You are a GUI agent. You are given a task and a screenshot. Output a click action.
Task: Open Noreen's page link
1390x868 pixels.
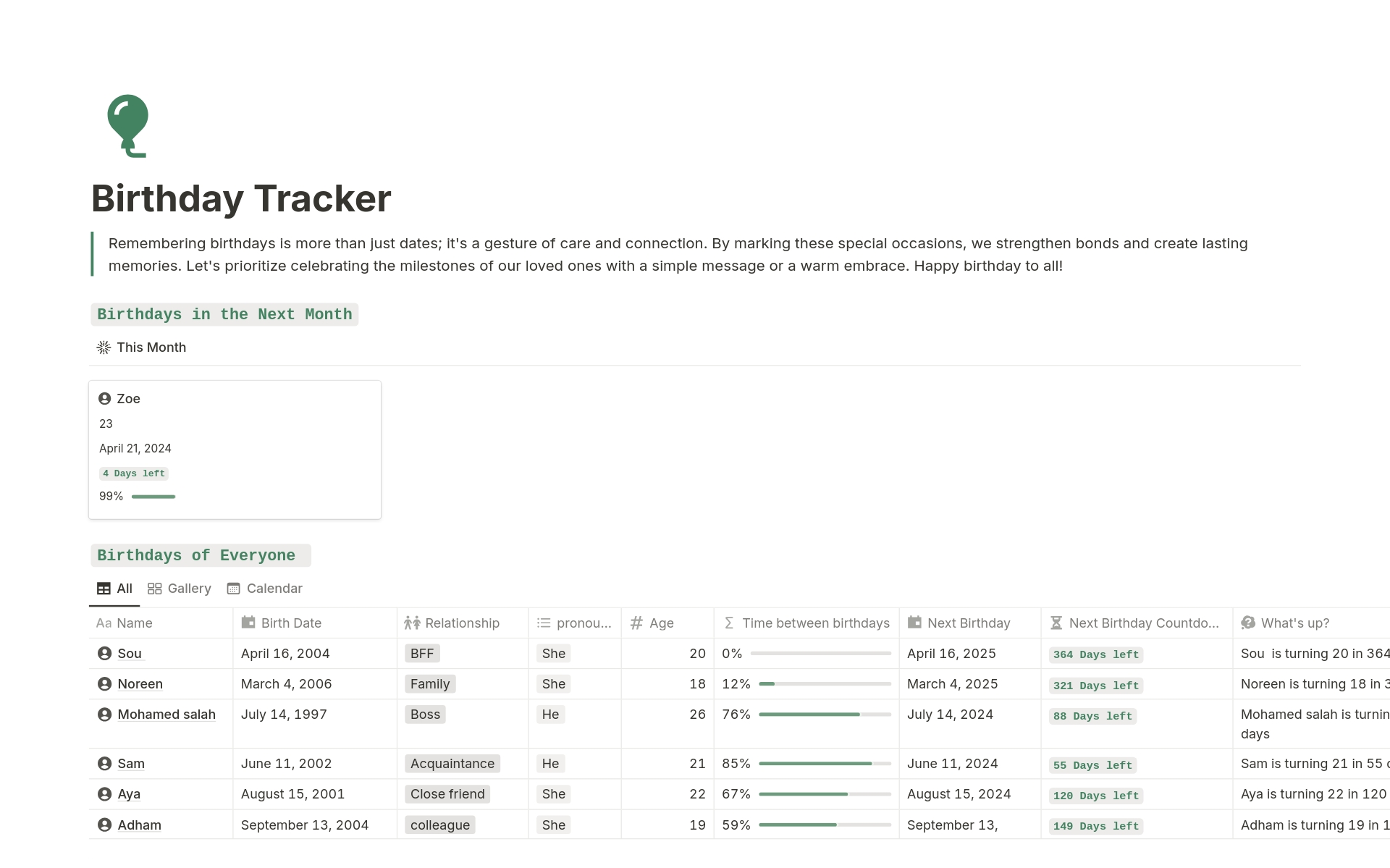coord(140,684)
